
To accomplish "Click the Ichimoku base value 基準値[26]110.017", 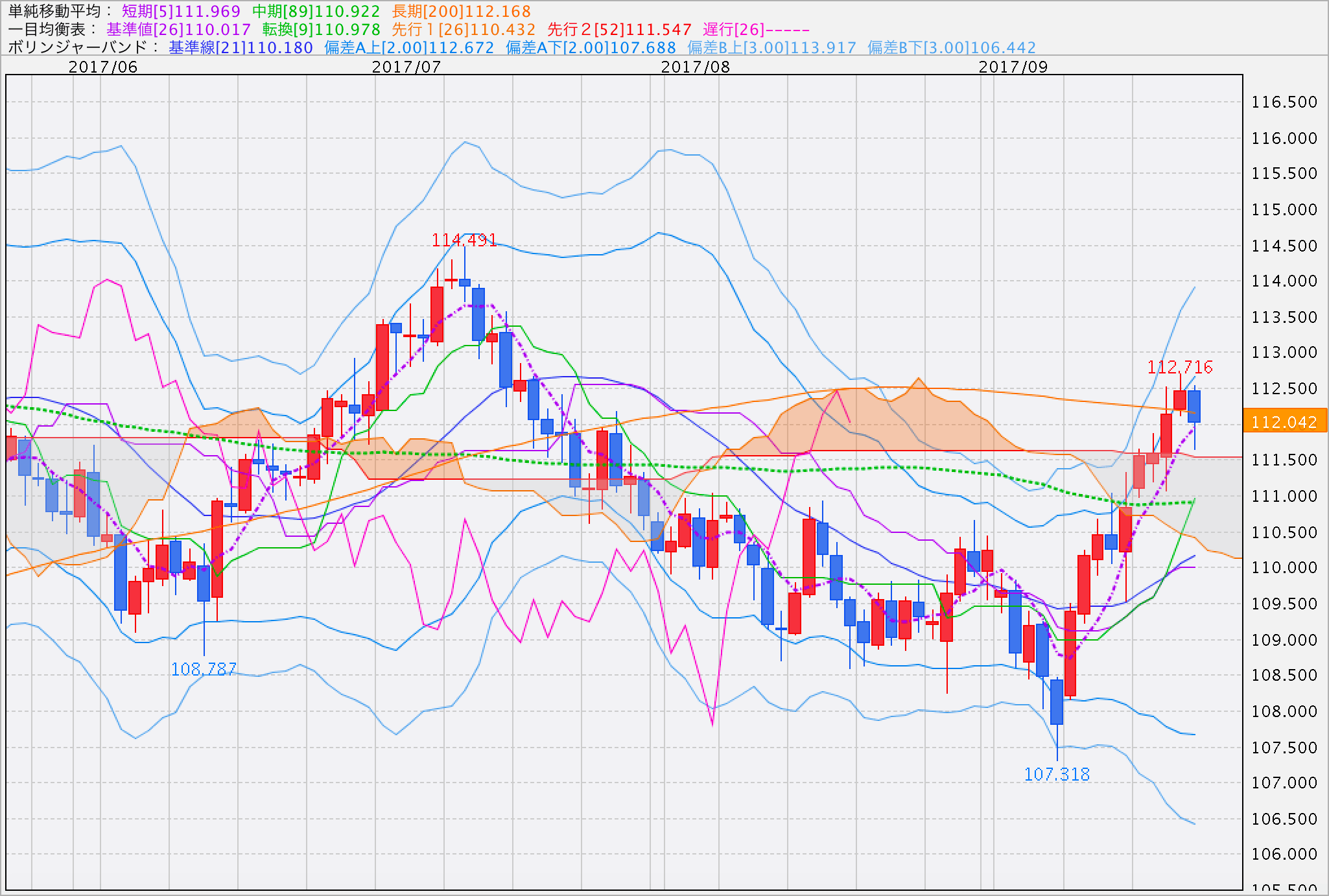I will [178, 30].
